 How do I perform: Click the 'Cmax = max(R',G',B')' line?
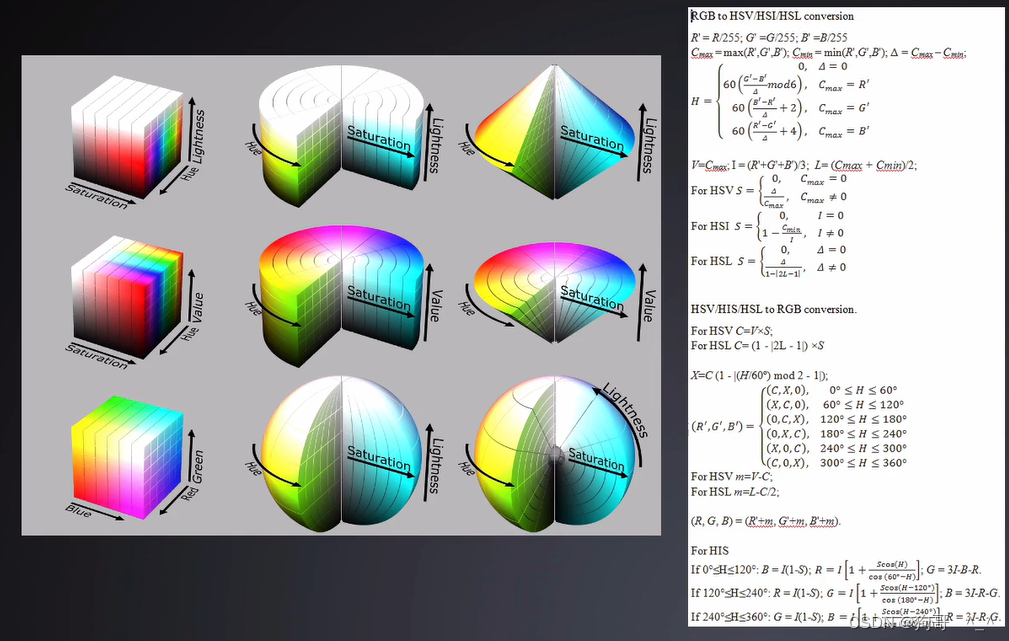829,53
